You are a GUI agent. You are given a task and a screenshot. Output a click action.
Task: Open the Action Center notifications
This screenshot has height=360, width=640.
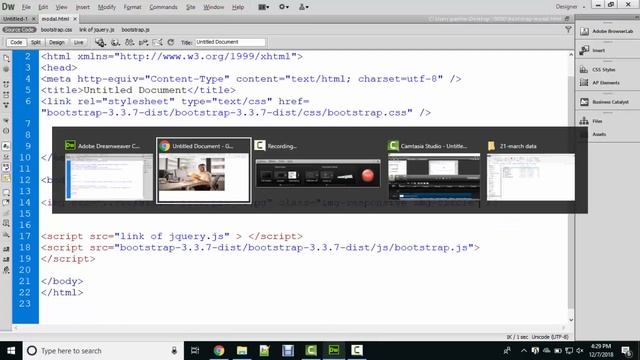pos(626,351)
